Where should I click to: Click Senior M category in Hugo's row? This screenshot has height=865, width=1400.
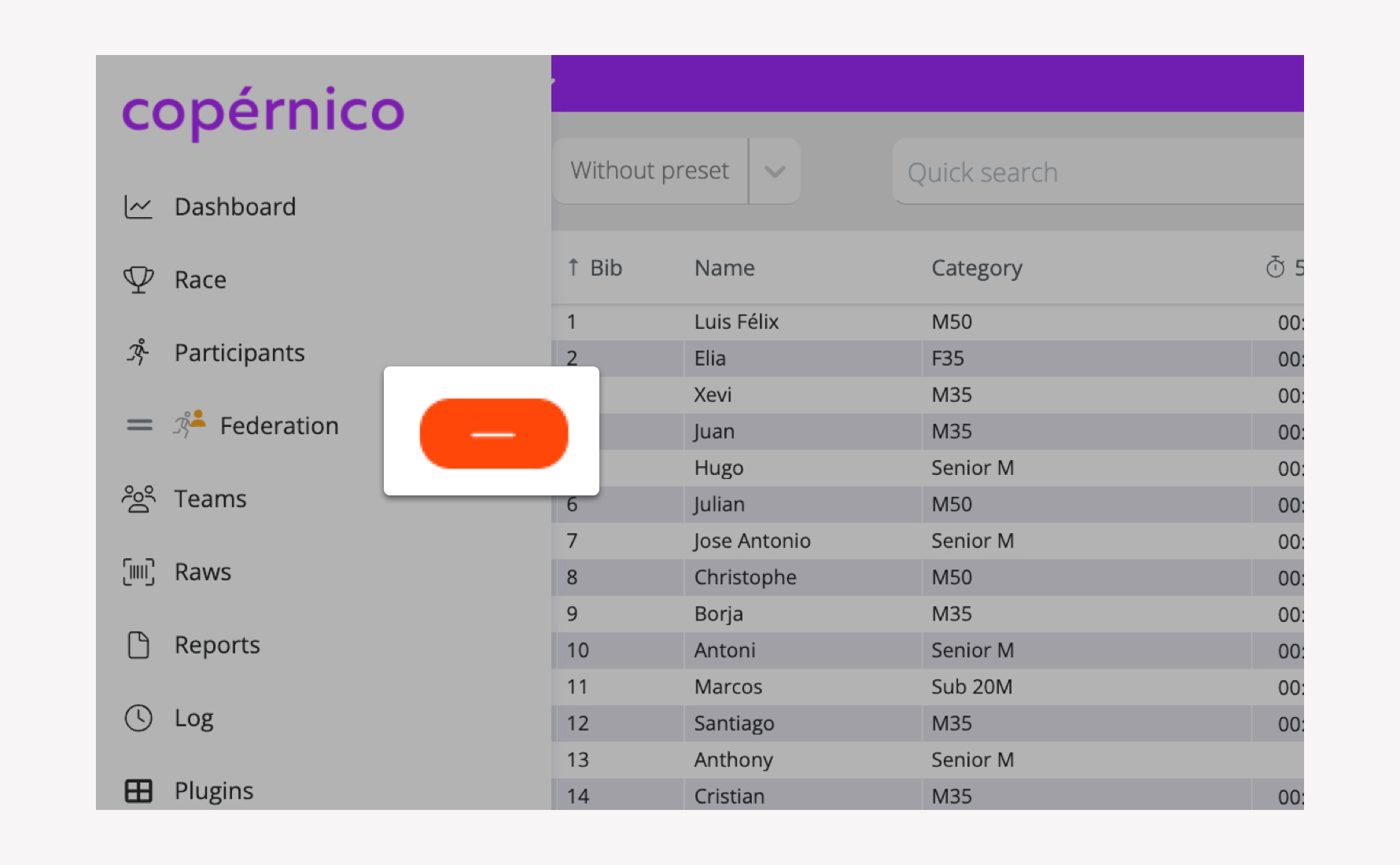1086,468
